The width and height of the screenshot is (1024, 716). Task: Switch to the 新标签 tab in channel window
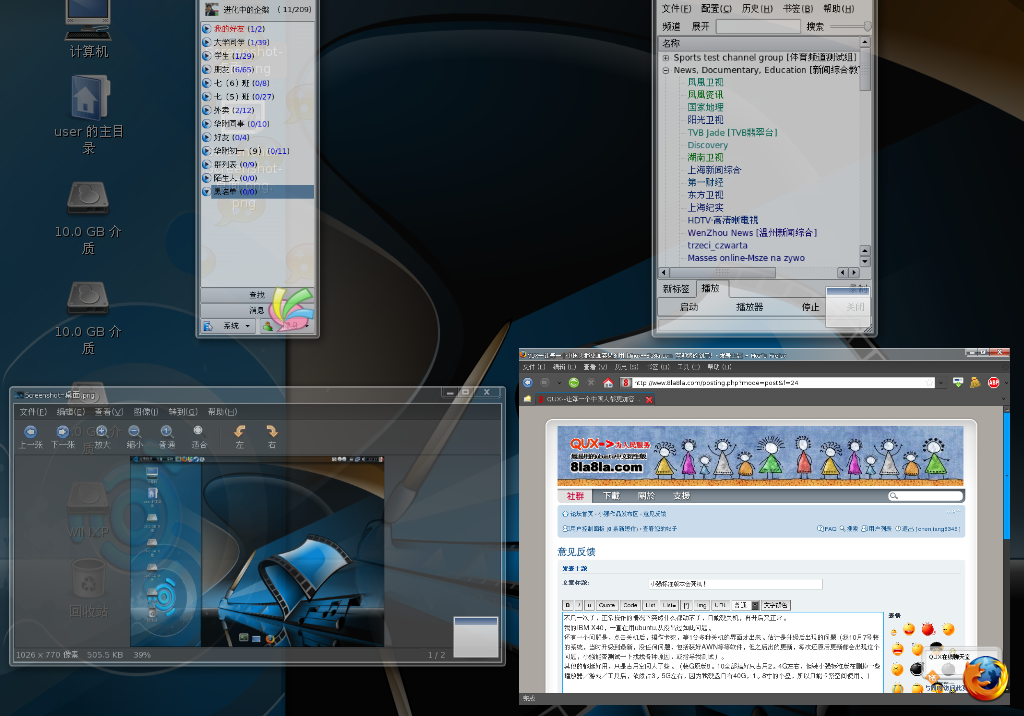pyautogui.click(x=676, y=289)
